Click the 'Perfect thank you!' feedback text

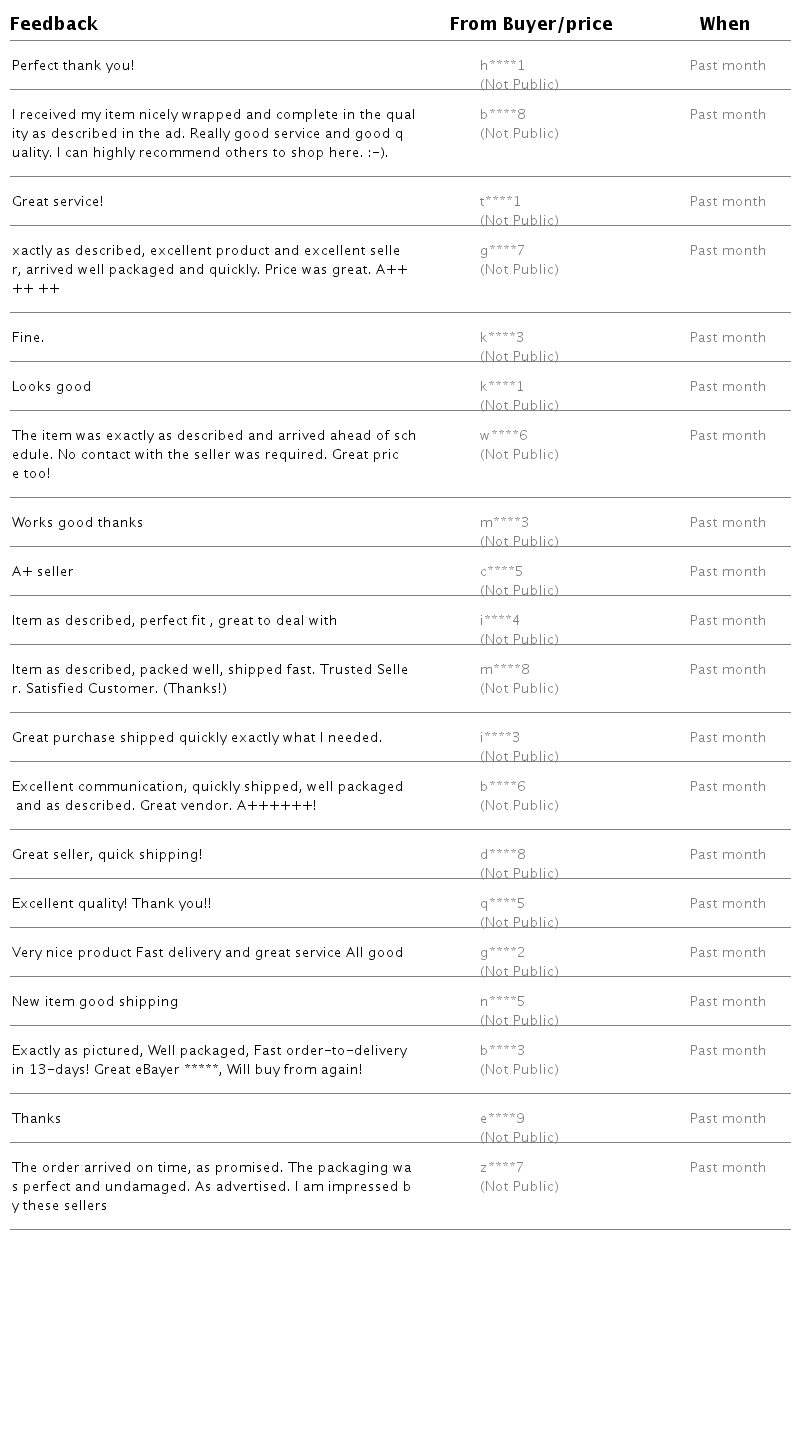[x=73, y=66]
